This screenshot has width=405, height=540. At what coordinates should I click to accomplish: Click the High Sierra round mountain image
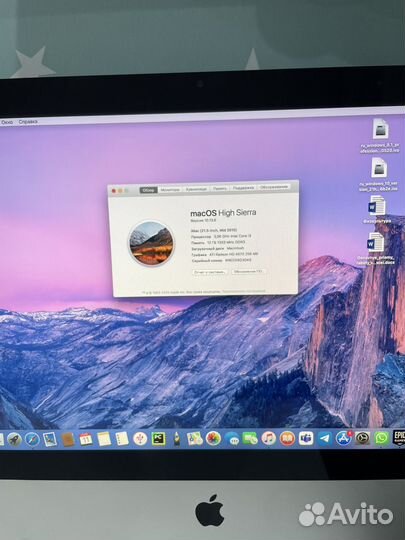point(151,243)
